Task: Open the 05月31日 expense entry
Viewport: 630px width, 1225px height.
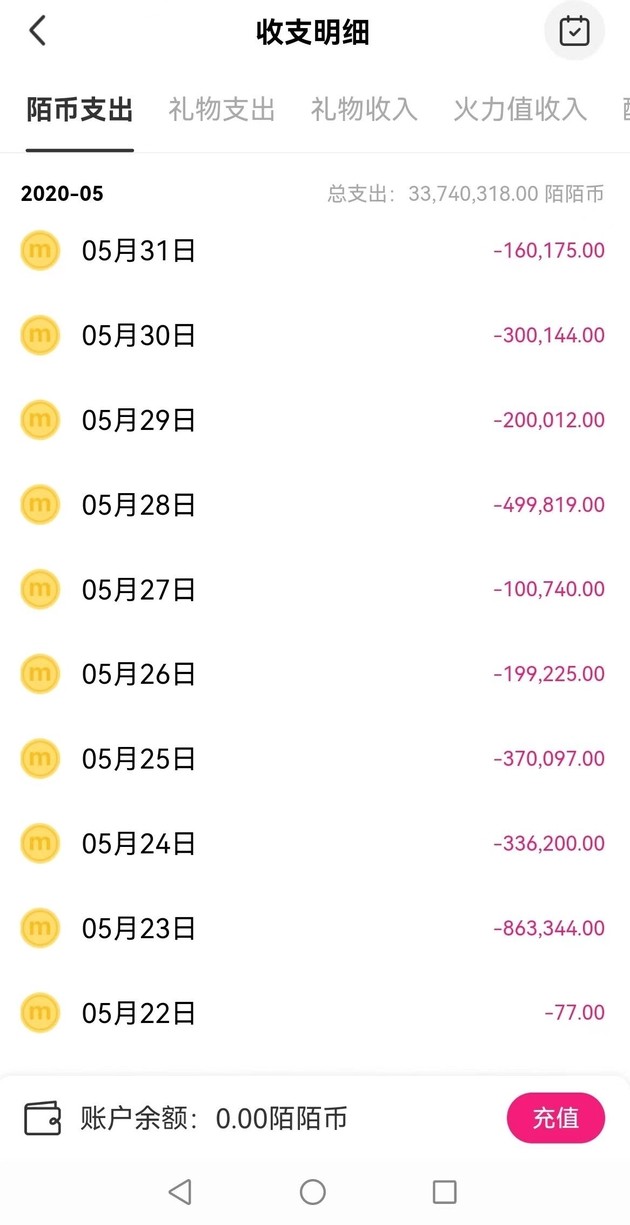Action: [315, 250]
